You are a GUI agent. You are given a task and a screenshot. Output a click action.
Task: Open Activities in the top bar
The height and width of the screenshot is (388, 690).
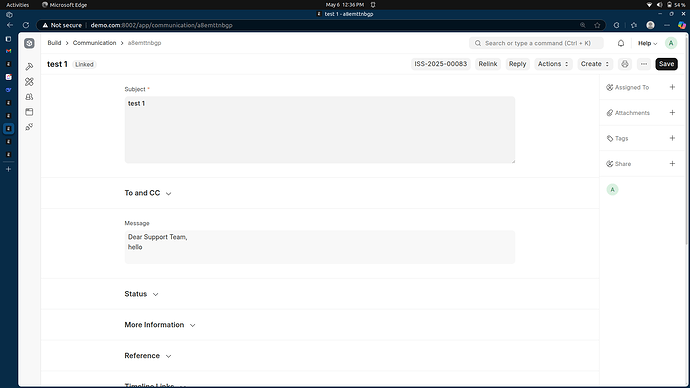(x=17, y=5)
